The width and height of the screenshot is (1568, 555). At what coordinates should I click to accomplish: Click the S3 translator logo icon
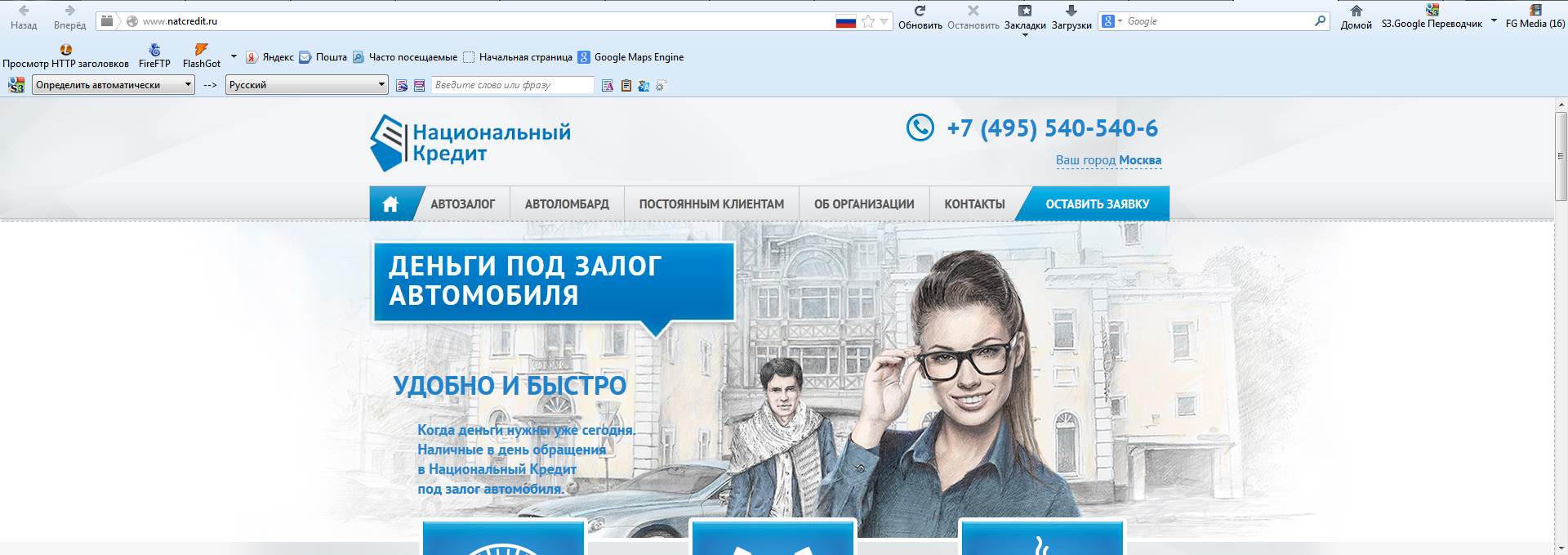click(16, 85)
